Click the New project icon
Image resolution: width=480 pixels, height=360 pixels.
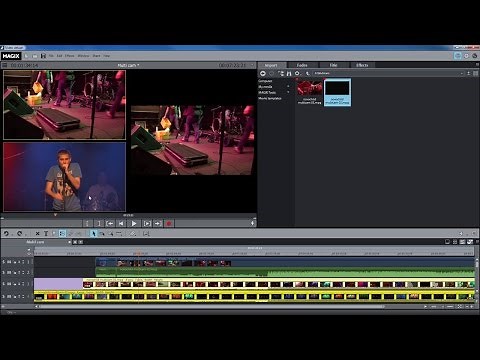pos(26,56)
